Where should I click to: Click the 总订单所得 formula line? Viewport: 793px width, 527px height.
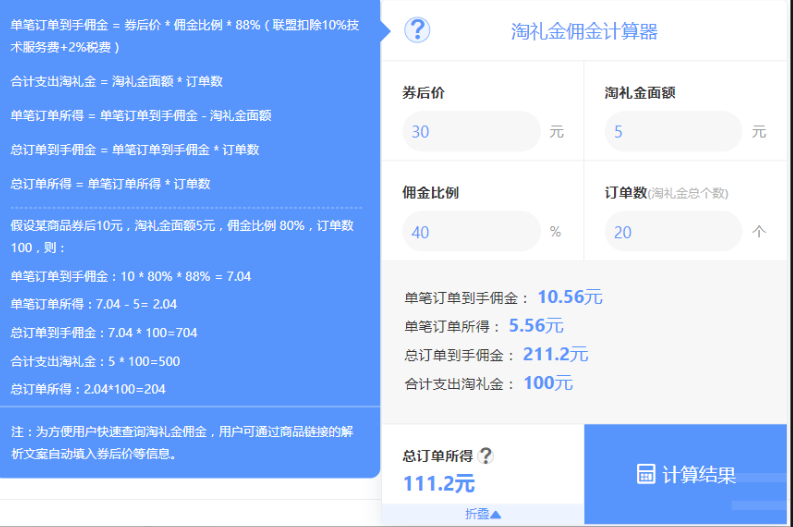click(x=110, y=184)
